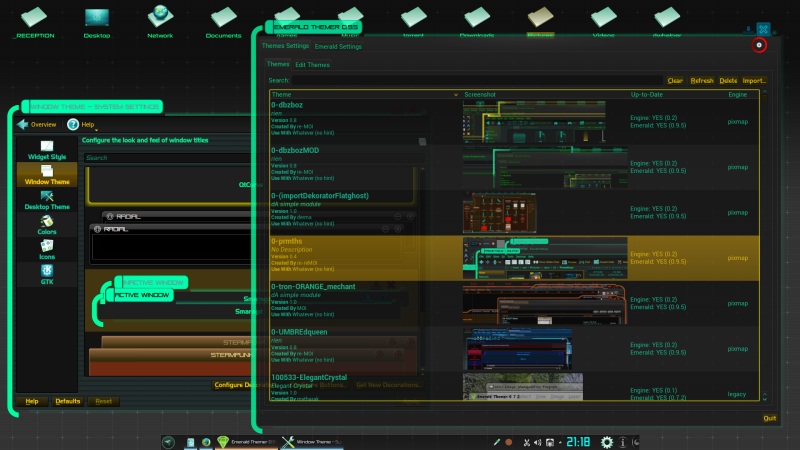Click the 0-tron-ORANGE_mechant screenshot thumbnail
This screenshot has width=800, height=450.
tap(545, 304)
